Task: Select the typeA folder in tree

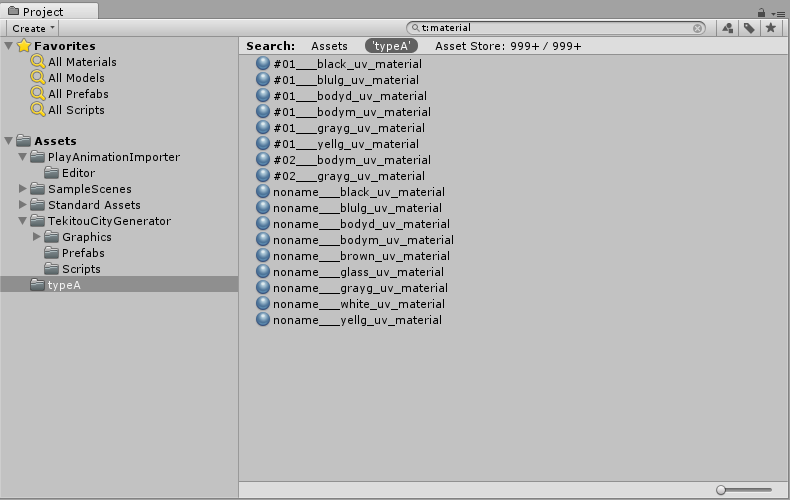Action: coord(119,285)
